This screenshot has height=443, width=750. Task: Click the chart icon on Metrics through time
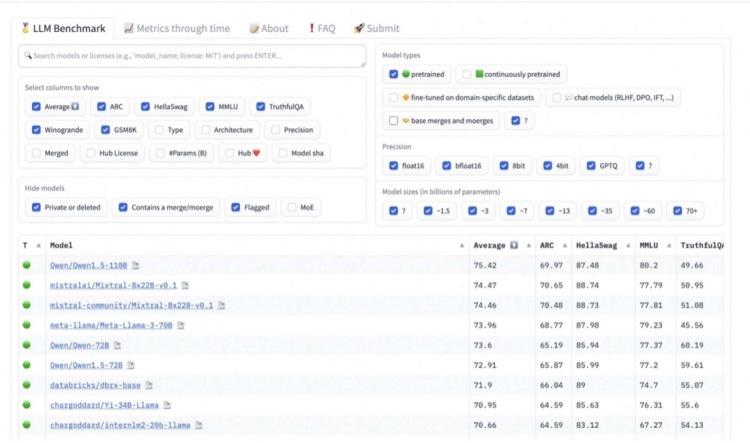point(129,28)
